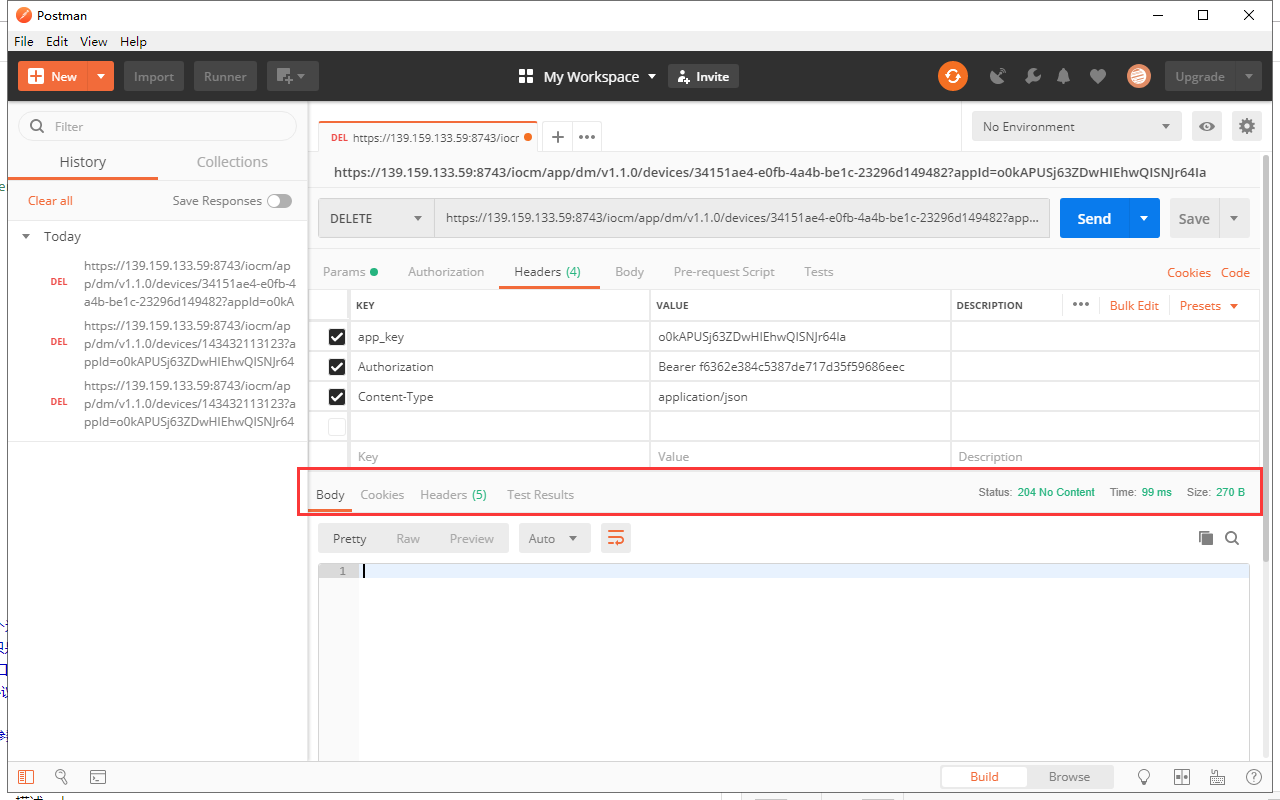Toggle the Save Responses switch
This screenshot has width=1280, height=800.
[279, 201]
